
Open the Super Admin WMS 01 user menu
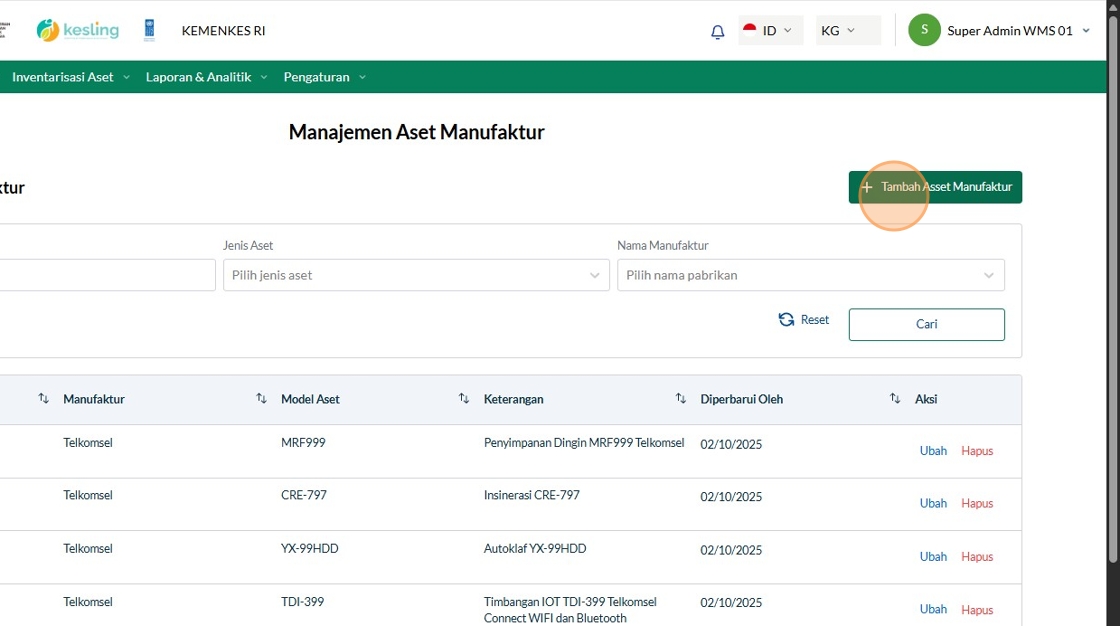(1010, 31)
